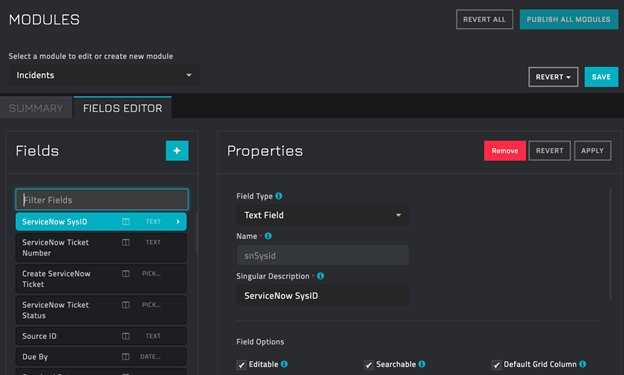This screenshot has height=375, width=624.
Task: Switch to the SUMMARY tab
Action: (x=36, y=108)
